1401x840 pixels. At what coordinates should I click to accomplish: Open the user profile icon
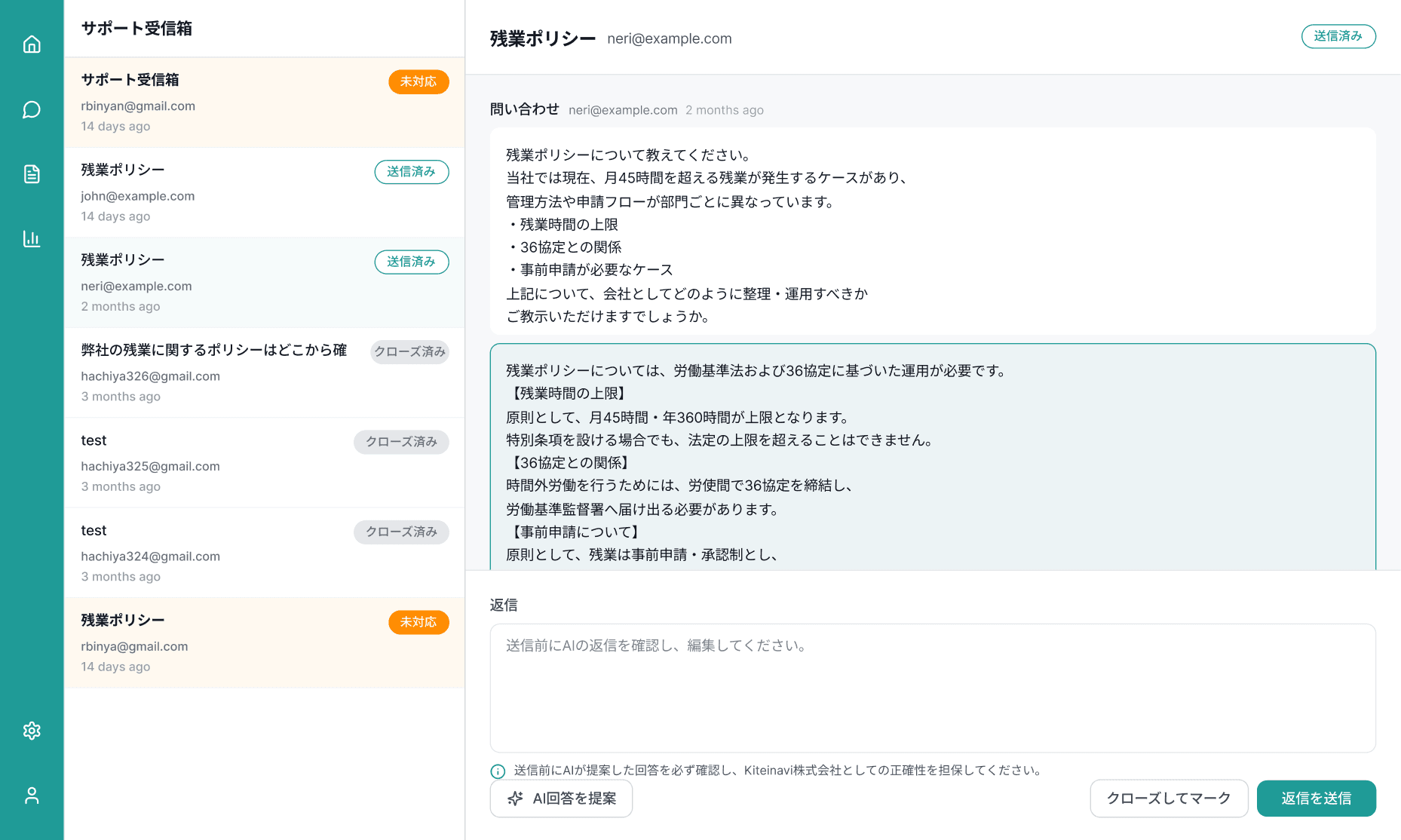[x=32, y=796]
